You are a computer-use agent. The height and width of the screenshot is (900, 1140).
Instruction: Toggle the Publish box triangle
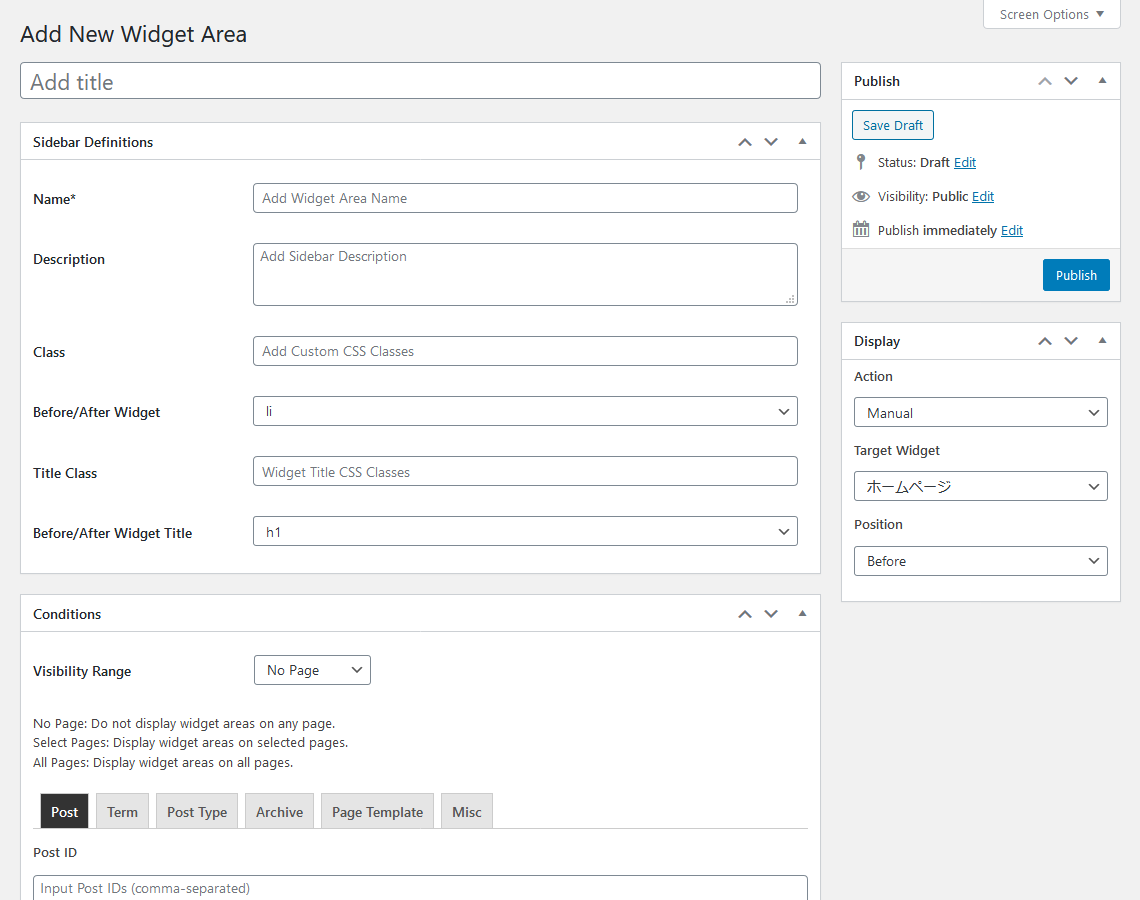tap(1102, 81)
